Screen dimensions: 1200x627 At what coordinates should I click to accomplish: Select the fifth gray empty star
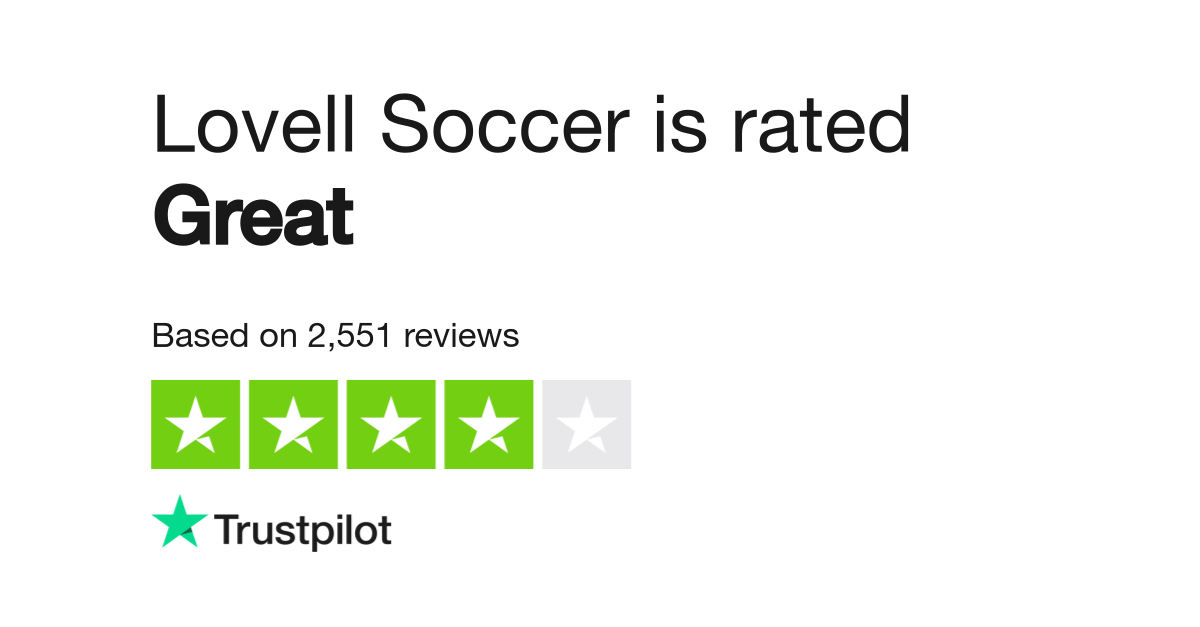tap(587, 424)
